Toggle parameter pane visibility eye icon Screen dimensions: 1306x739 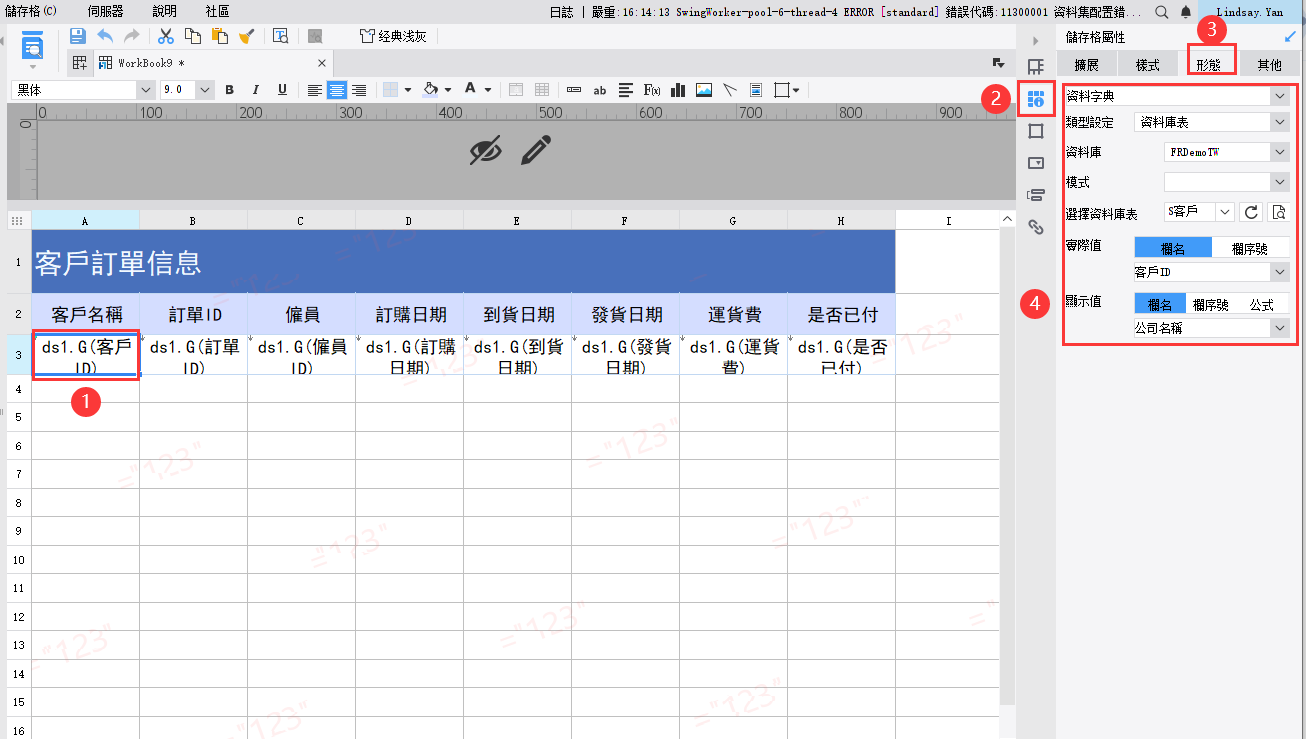point(485,151)
